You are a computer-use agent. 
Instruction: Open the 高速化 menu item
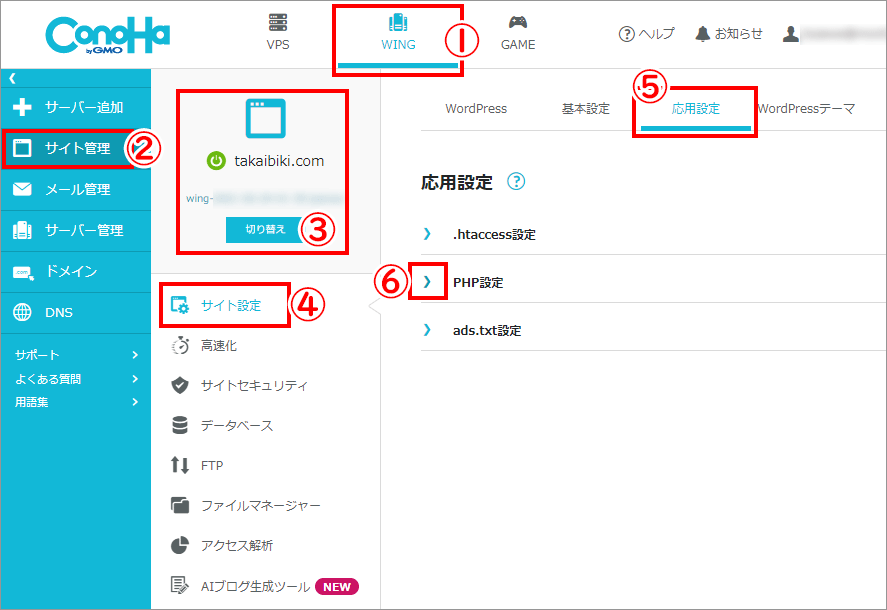pyautogui.click(x=219, y=346)
